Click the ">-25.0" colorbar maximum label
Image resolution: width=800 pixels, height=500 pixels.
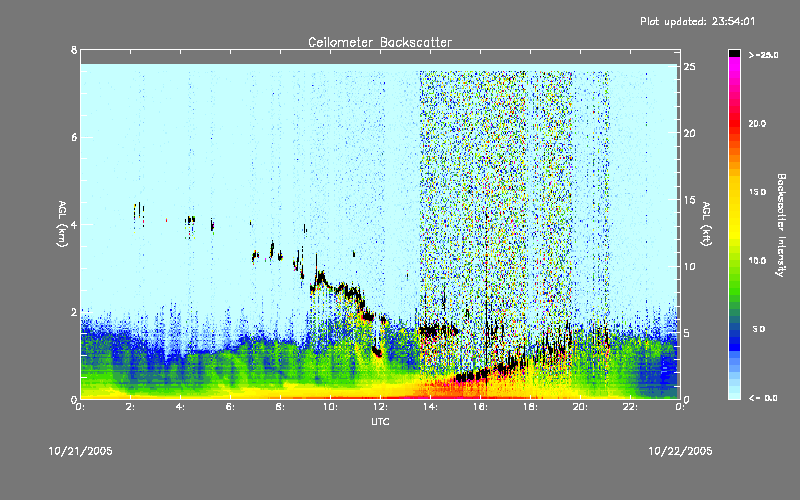point(763,55)
